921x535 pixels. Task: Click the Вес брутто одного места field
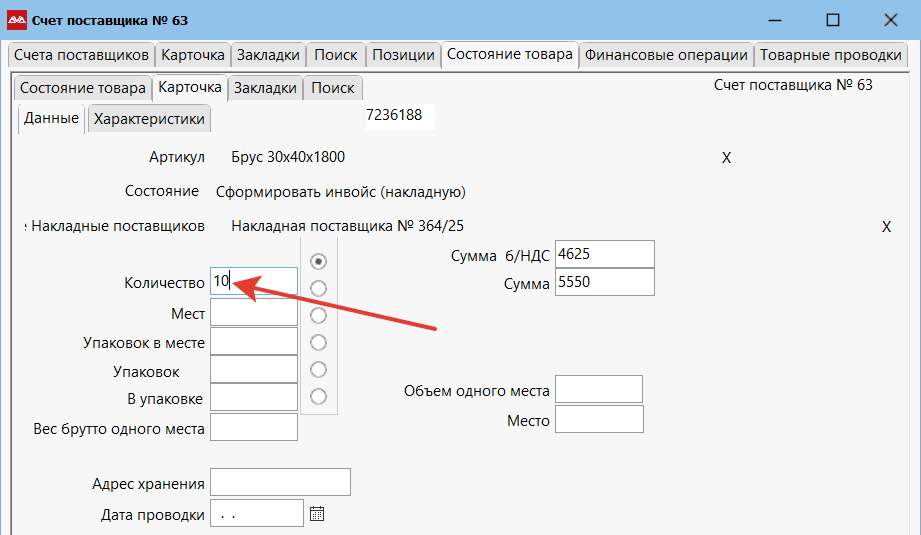[254, 428]
